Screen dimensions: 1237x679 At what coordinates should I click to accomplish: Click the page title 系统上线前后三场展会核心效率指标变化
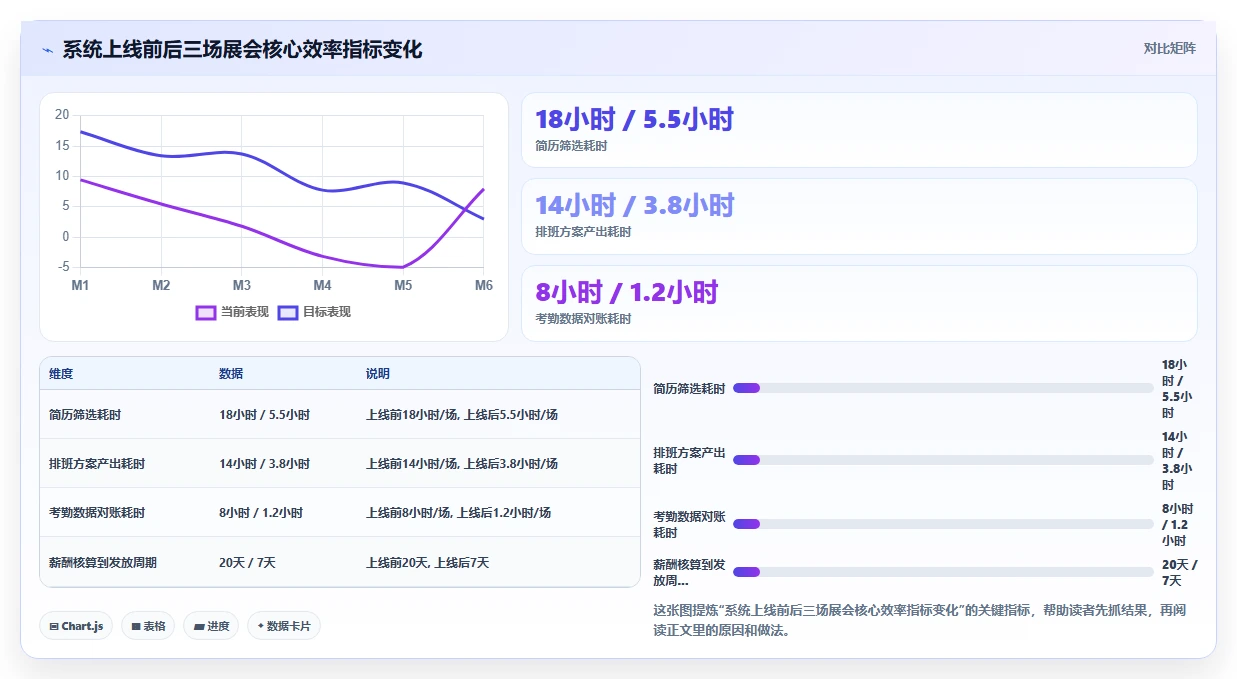pos(242,49)
